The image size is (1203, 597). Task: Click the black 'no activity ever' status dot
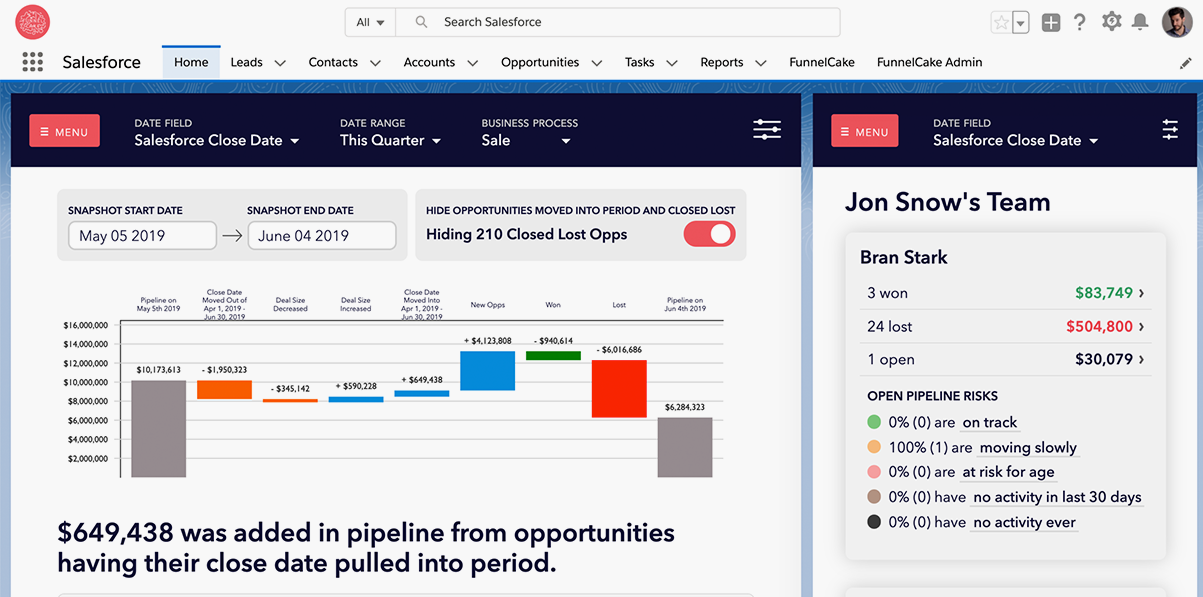click(875, 522)
